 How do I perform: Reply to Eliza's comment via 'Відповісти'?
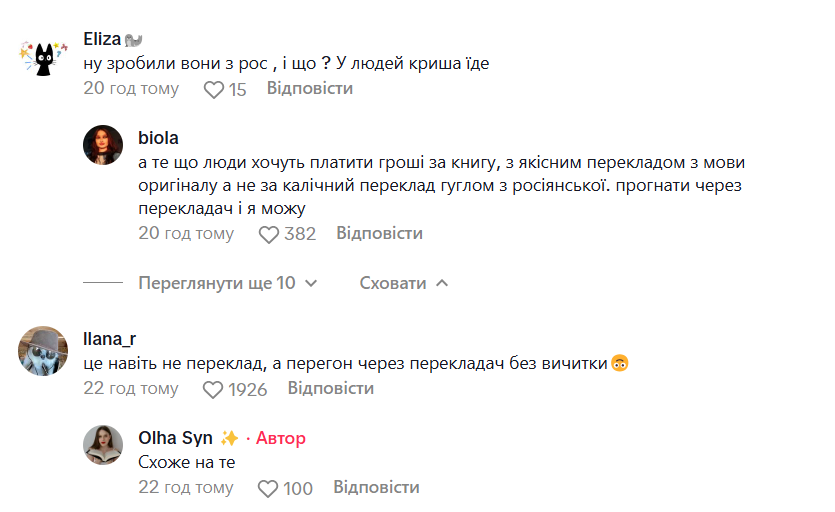point(309,88)
